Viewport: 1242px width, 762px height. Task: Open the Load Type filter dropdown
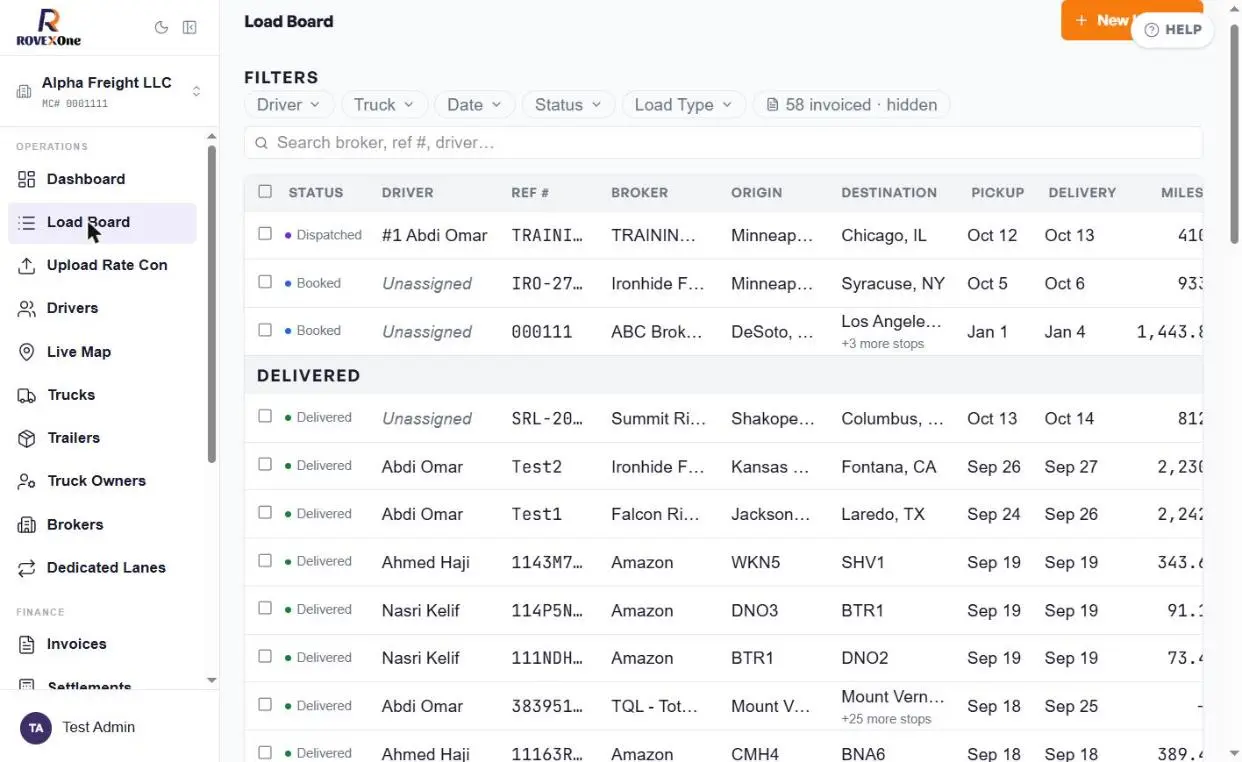pyautogui.click(x=684, y=105)
